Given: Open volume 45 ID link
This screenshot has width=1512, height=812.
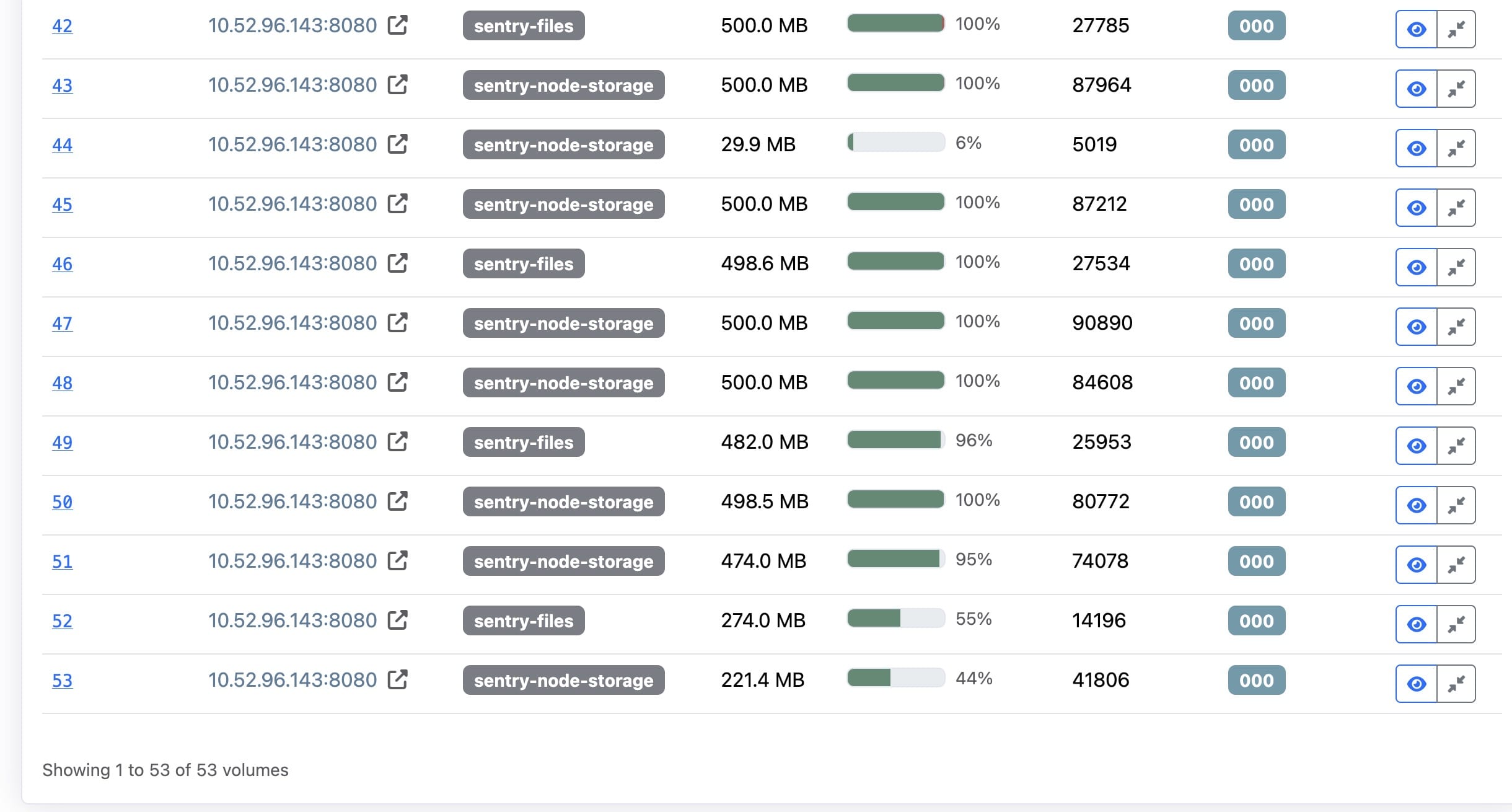Looking at the screenshot, I should pos(62,205).
